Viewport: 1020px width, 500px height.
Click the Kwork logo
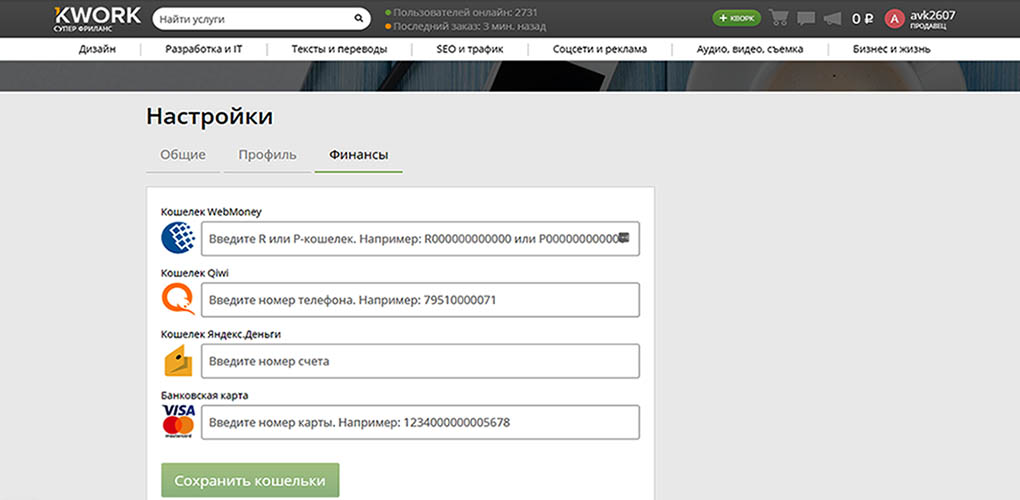(97, 19)
